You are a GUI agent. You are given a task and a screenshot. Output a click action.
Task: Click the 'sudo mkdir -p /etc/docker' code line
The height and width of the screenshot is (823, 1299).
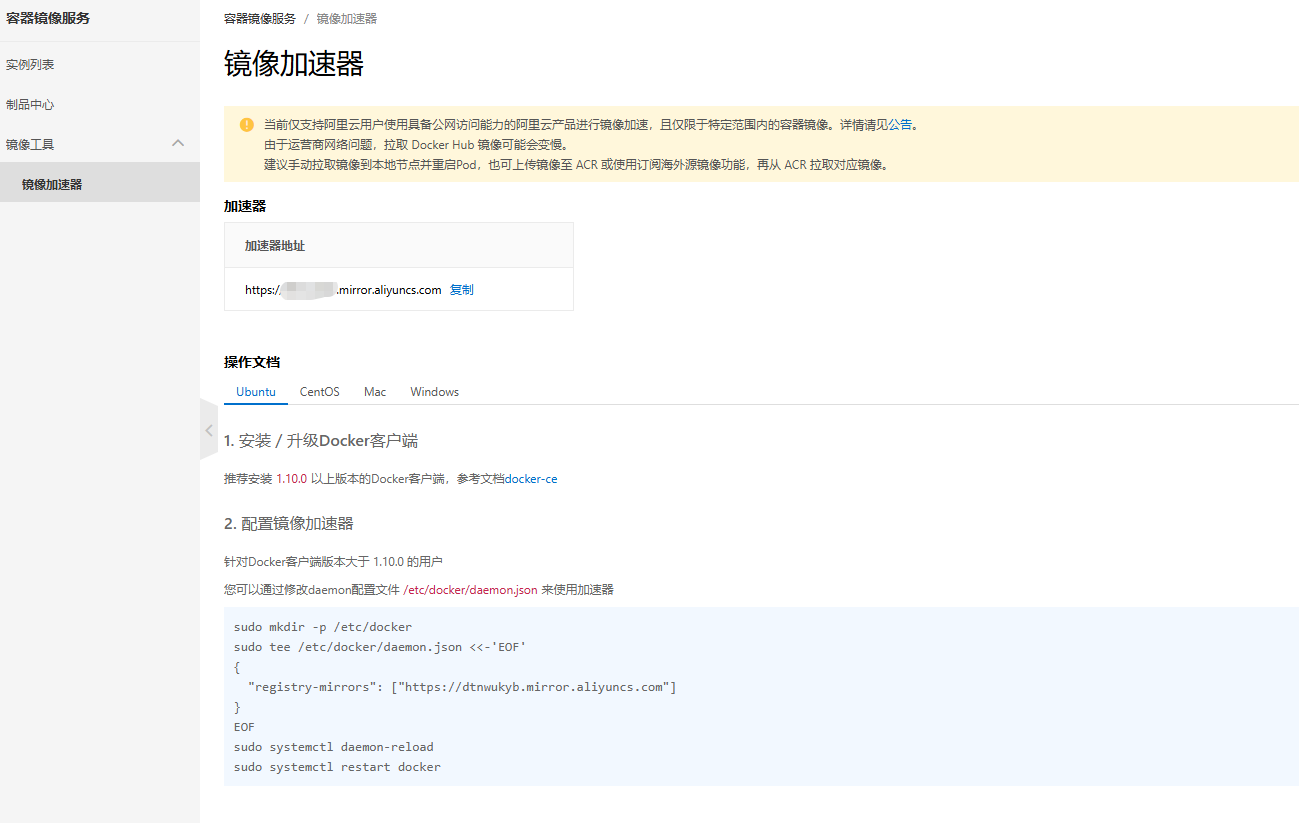(323, 627)
